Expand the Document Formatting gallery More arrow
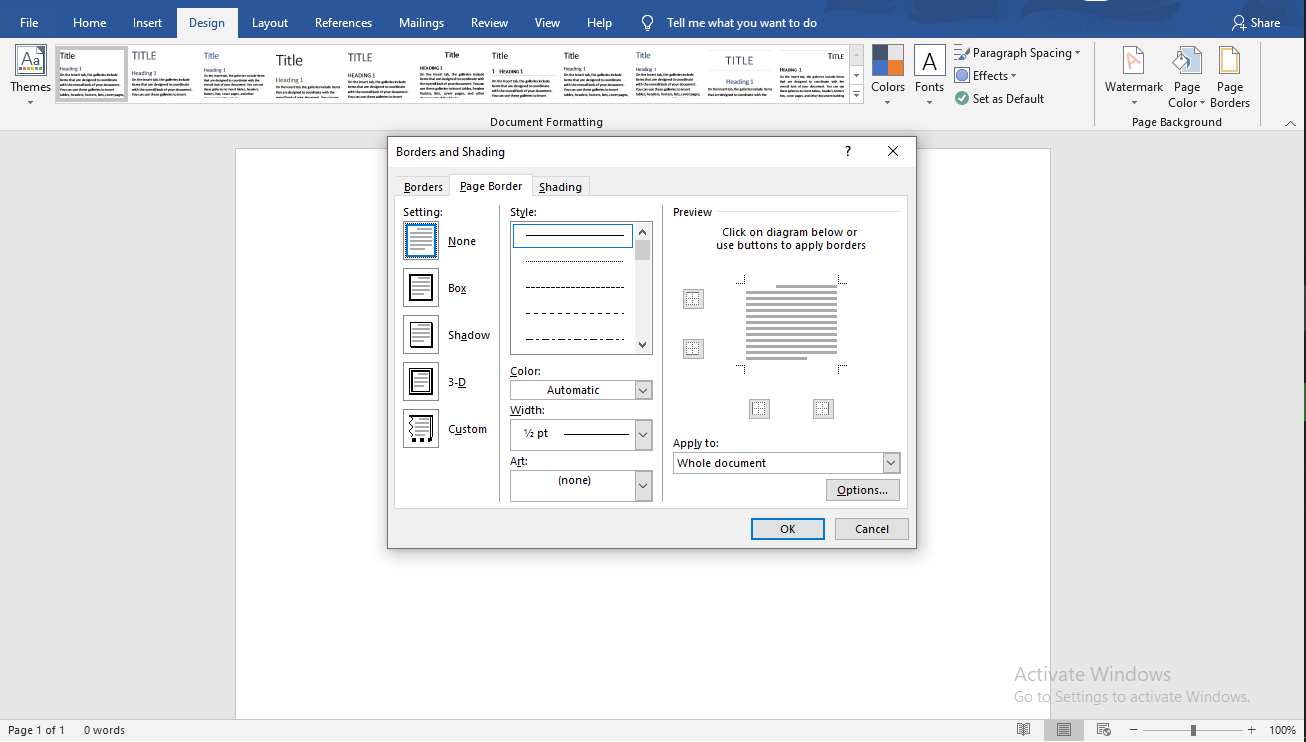This screenshot has height=742, width=1306. click(856, 95)
